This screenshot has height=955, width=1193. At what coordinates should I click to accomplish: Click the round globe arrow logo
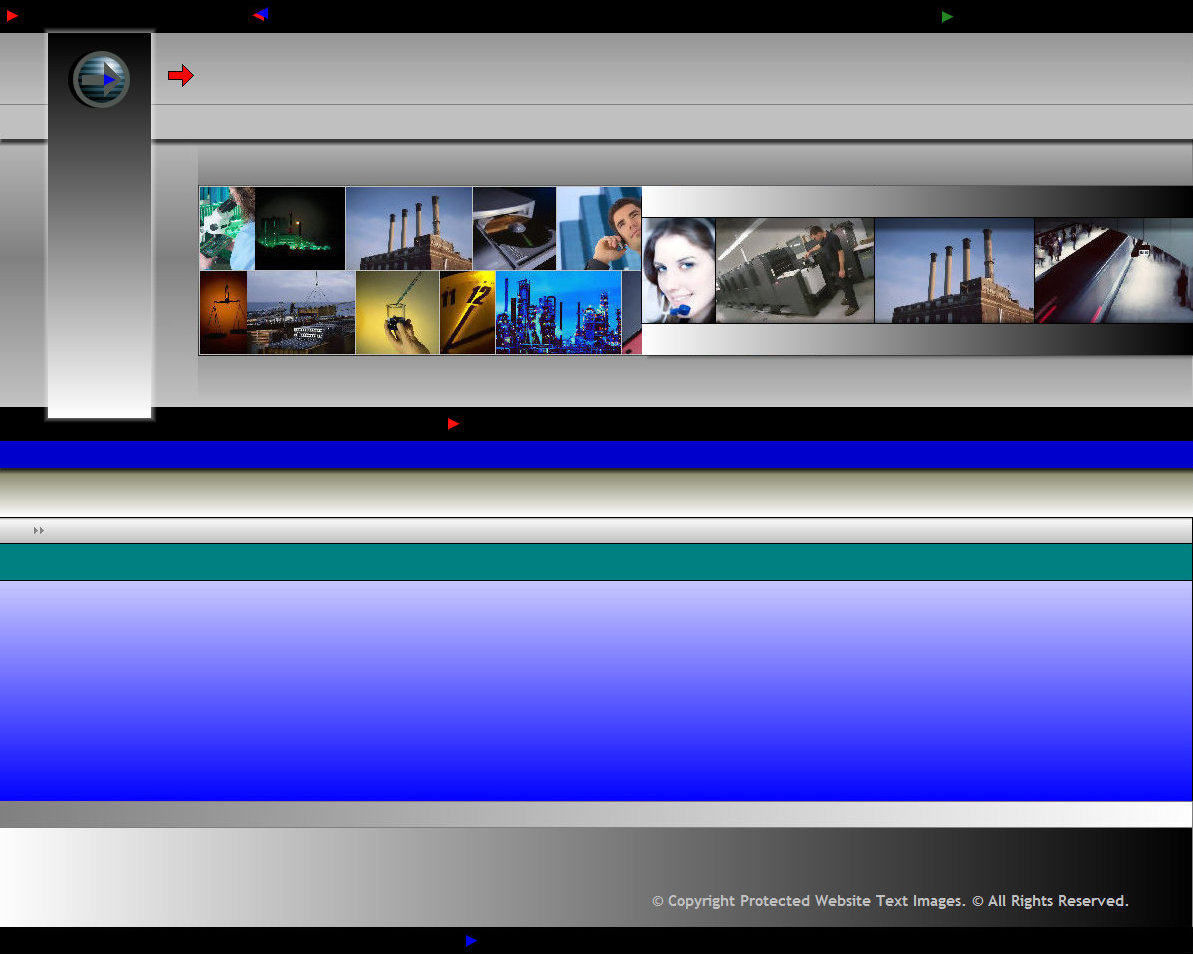point(100,79)
